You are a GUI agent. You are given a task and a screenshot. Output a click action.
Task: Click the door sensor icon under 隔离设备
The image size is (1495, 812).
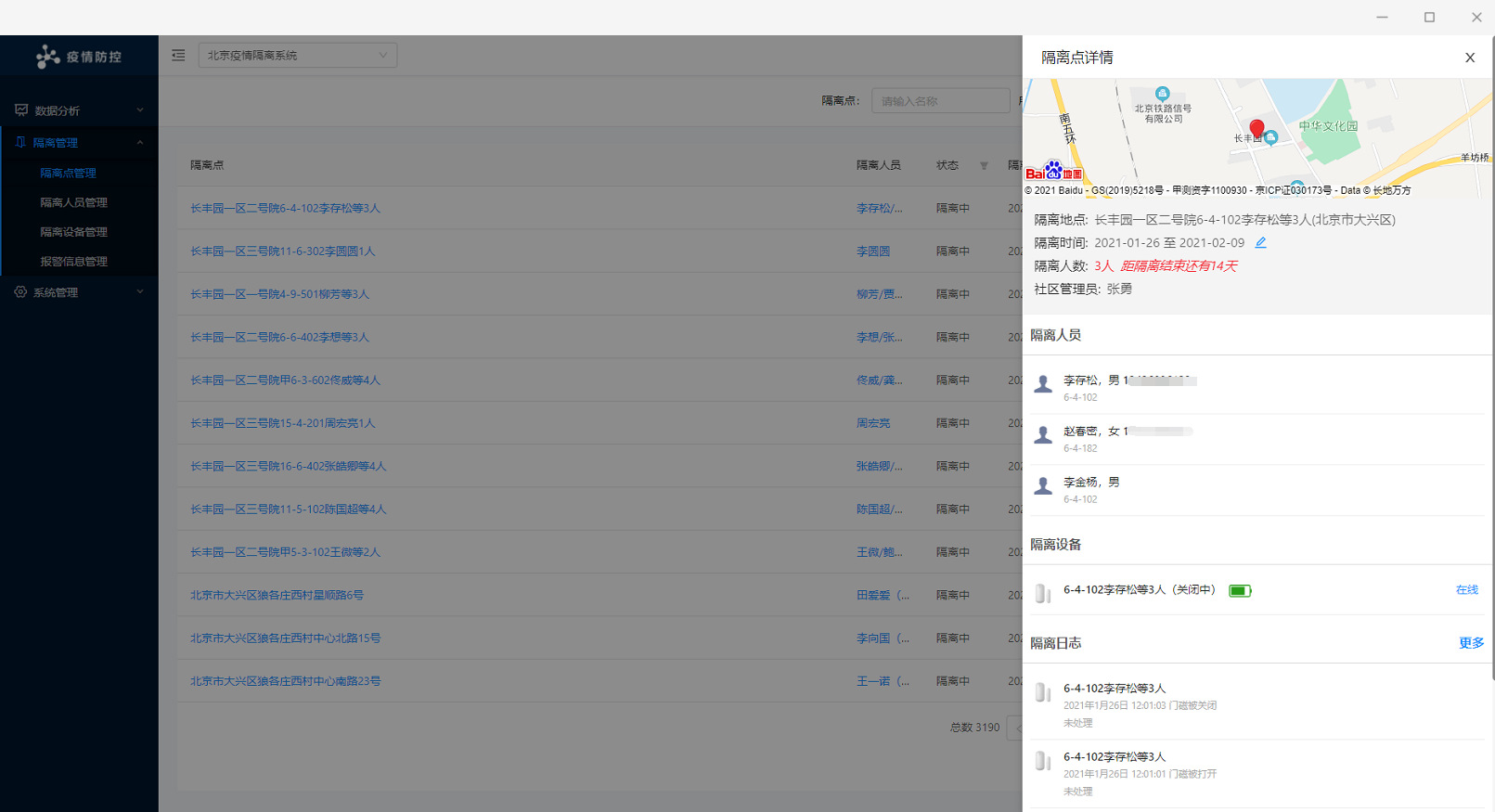click(x=1043, y=593)
